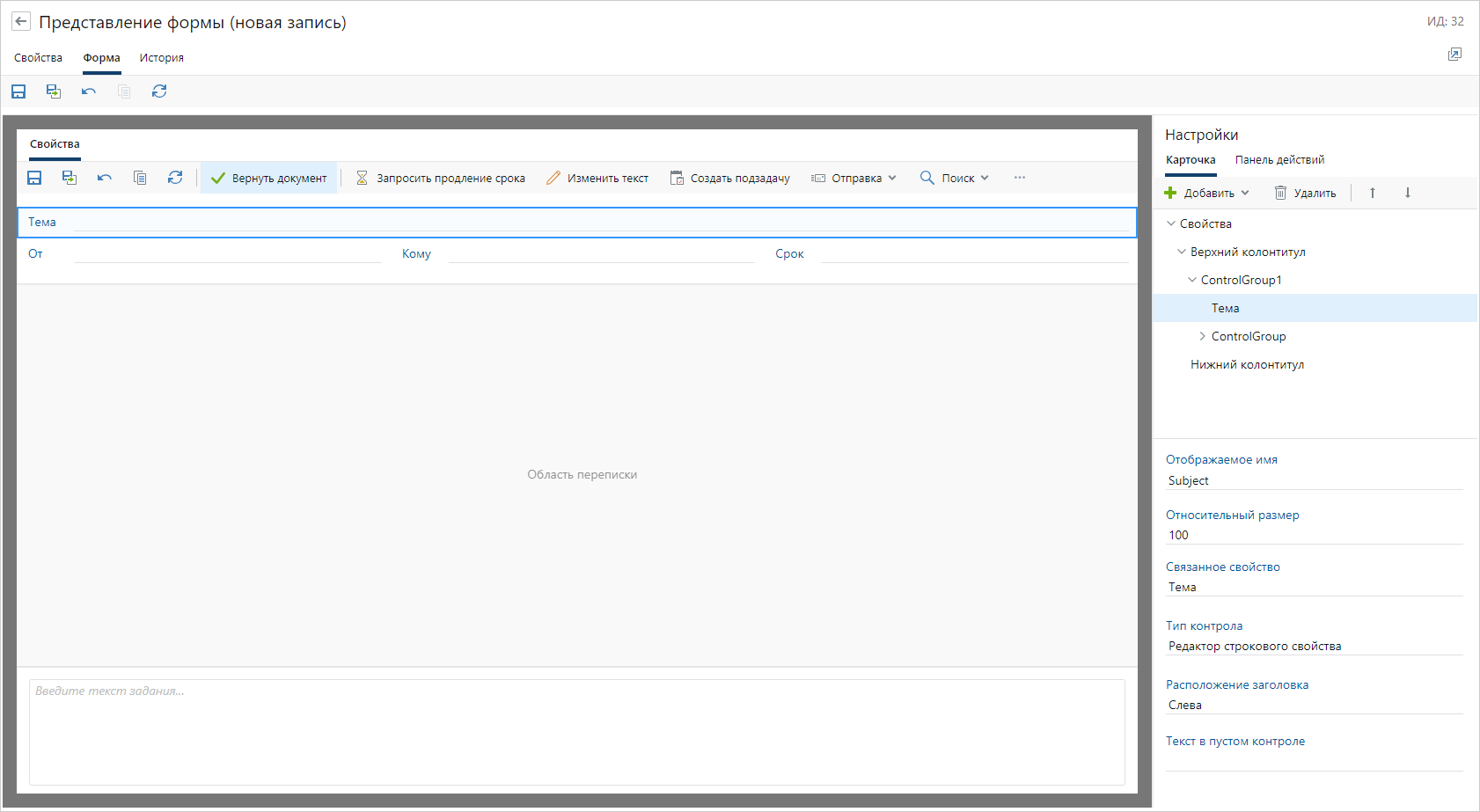The image size is (1480, 812).
Task: Click the Отображаемое имя input field
Action: point(1314,480)
